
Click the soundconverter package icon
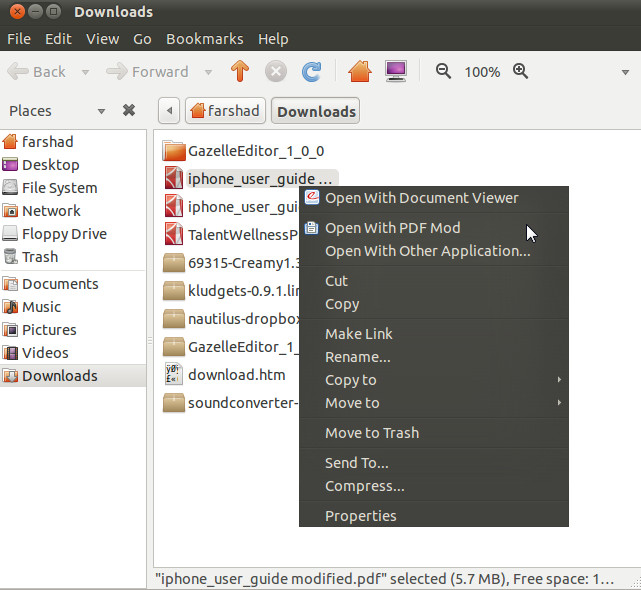[174, 403]
